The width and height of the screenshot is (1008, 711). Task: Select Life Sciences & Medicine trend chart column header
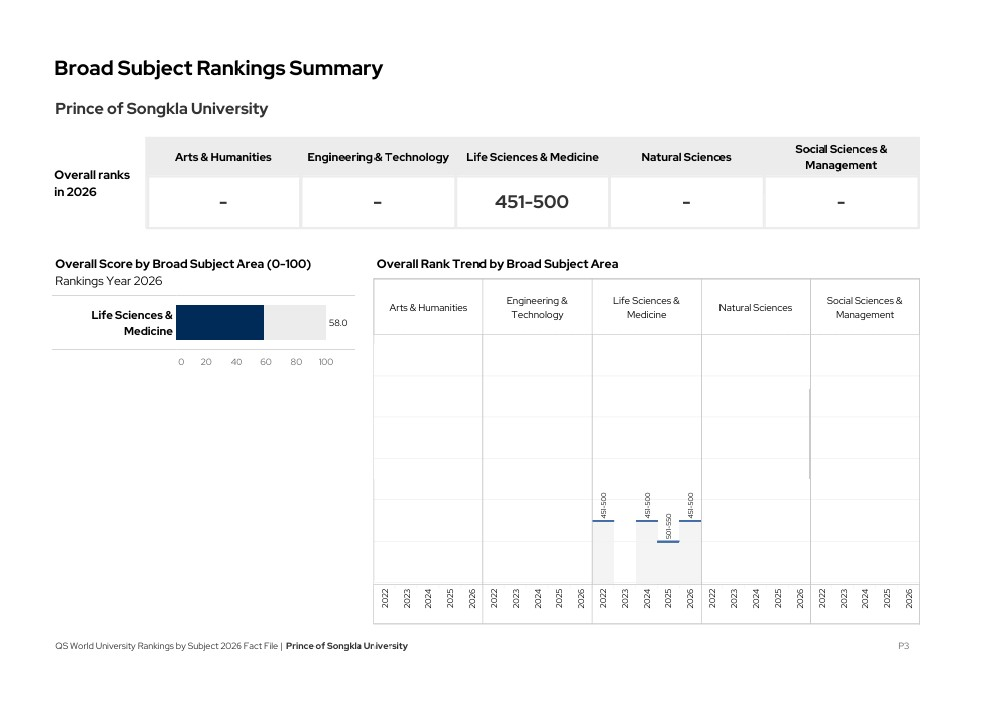pyautogui.click(x=646, y=307)
